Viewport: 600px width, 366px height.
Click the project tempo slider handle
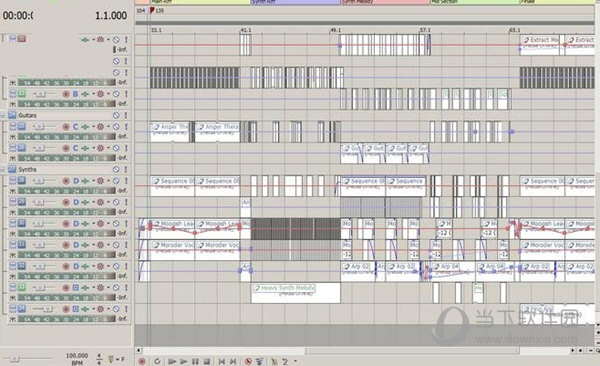tap(14, 359)
